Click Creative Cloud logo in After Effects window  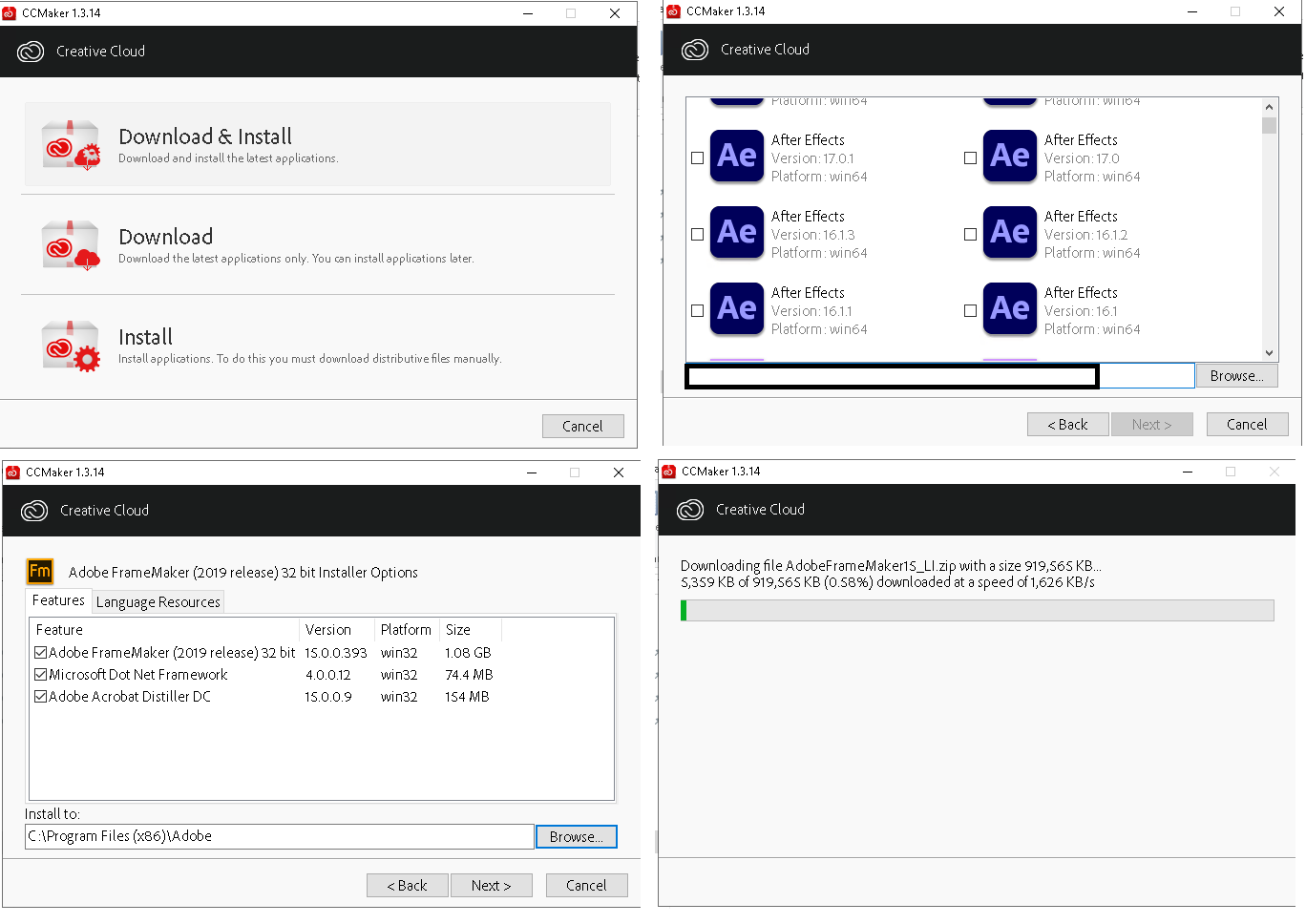[x=695, y=50]
